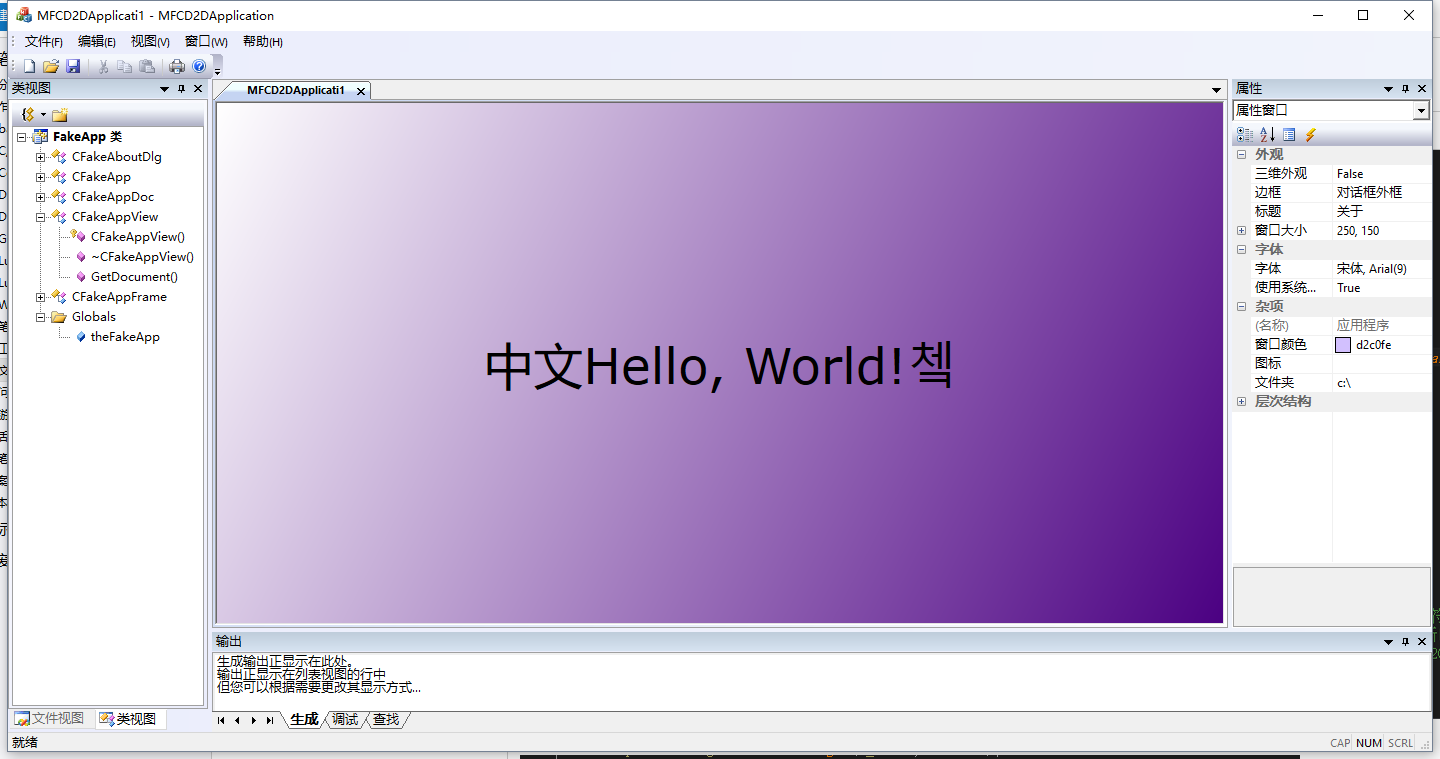Collapse the CFakeAppView class node

(41, 217)
